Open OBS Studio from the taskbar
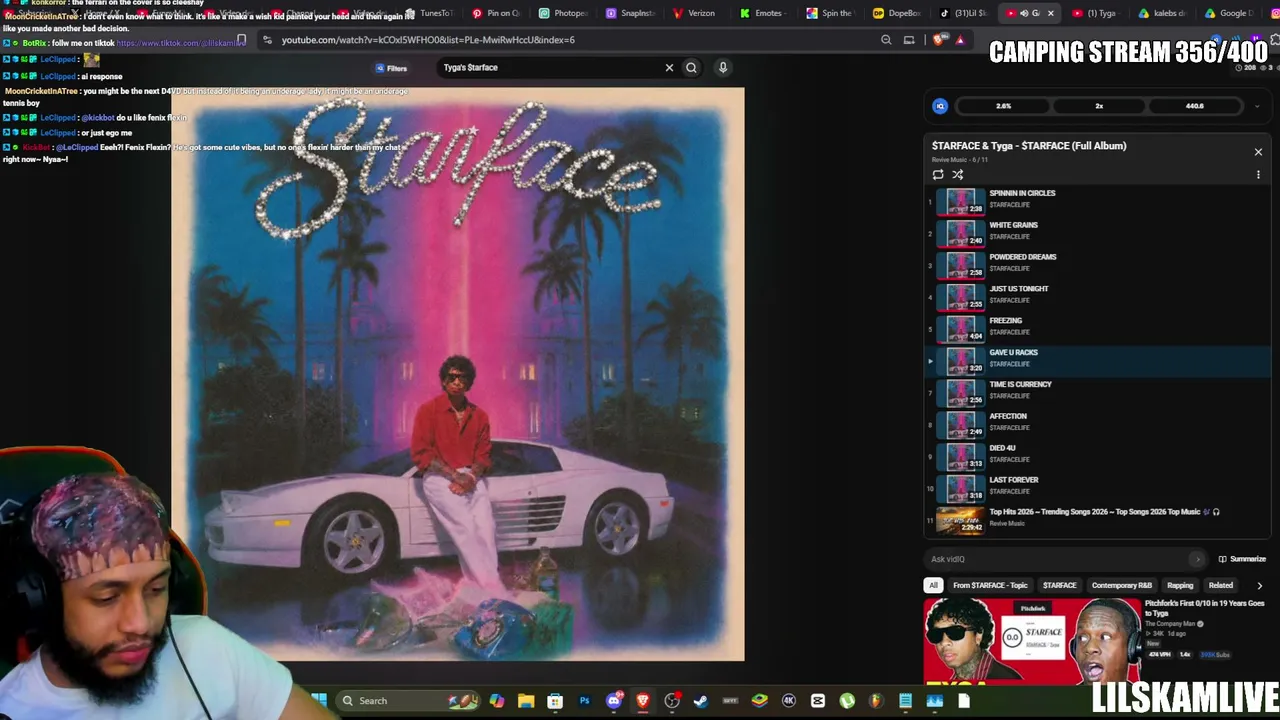Image resolution: width=1280 pixels, height=720 pixels. pos(672,701)
